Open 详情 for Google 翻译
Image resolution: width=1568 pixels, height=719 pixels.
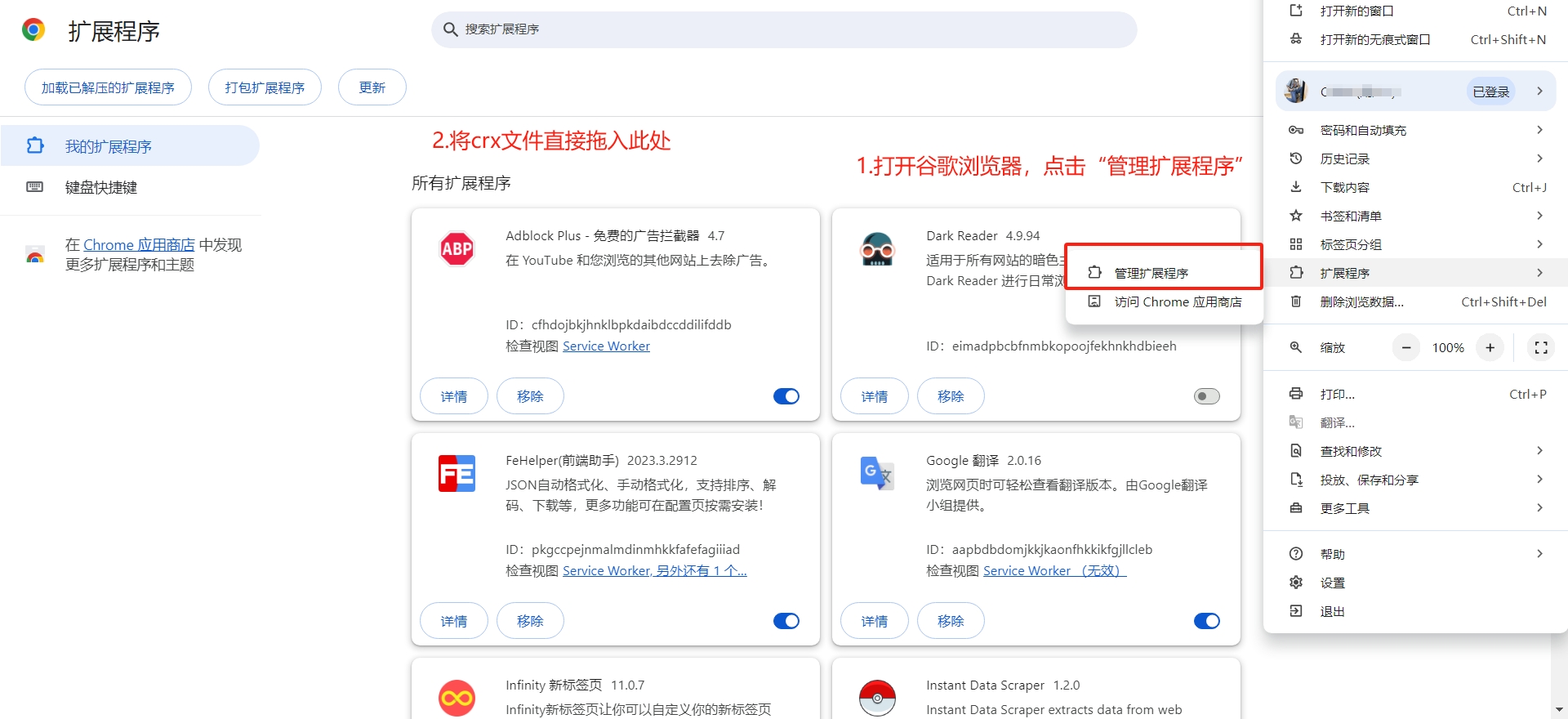pyautogui.click(x=875, y=621)
